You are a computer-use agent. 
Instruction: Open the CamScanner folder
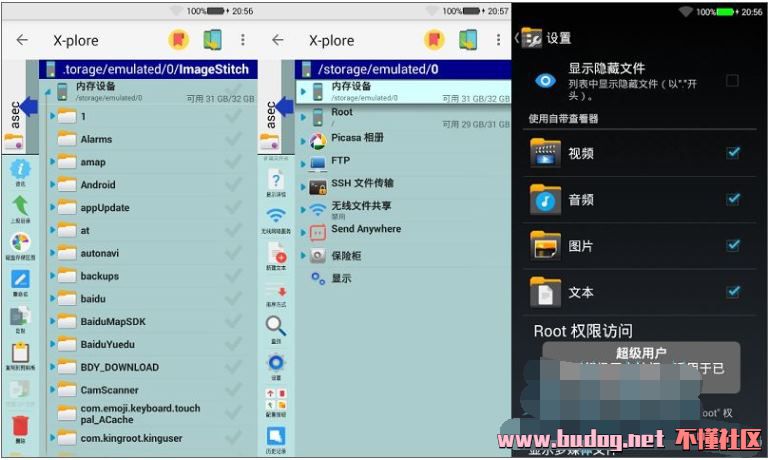(149, 390)
